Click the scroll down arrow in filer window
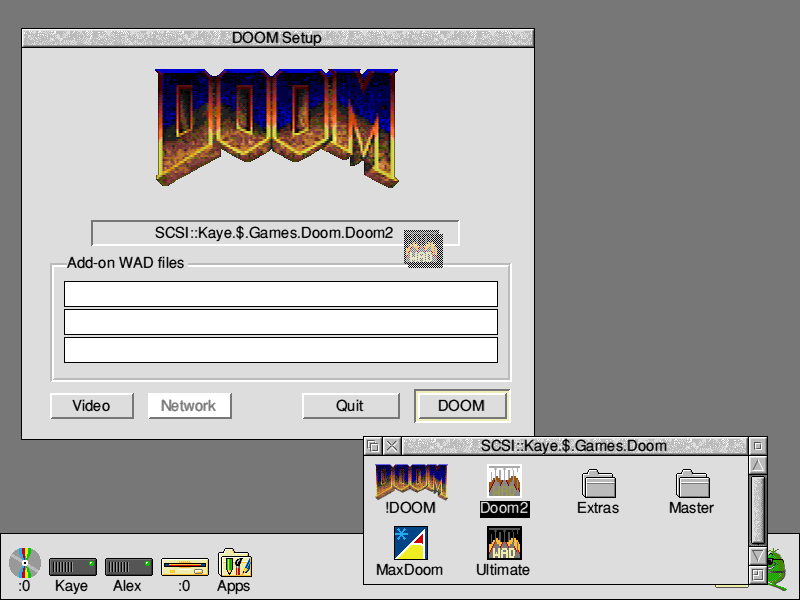 758,556
